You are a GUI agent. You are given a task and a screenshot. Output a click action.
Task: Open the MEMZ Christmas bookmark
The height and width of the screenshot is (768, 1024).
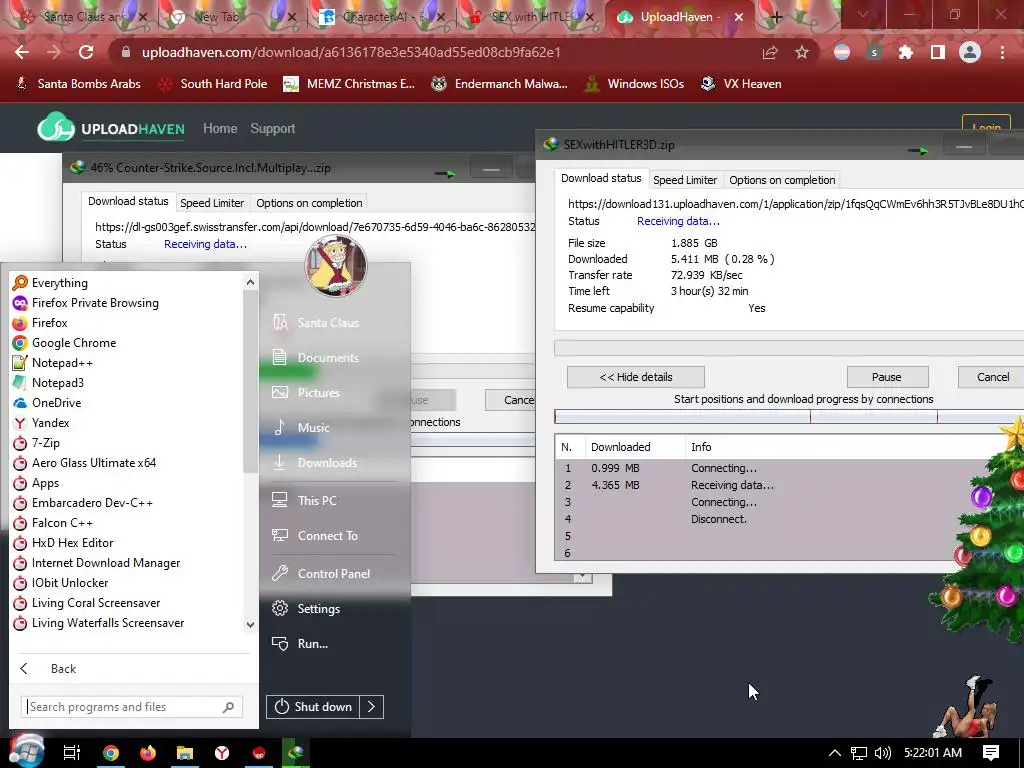pyautogui.click(x=349, y=84)
